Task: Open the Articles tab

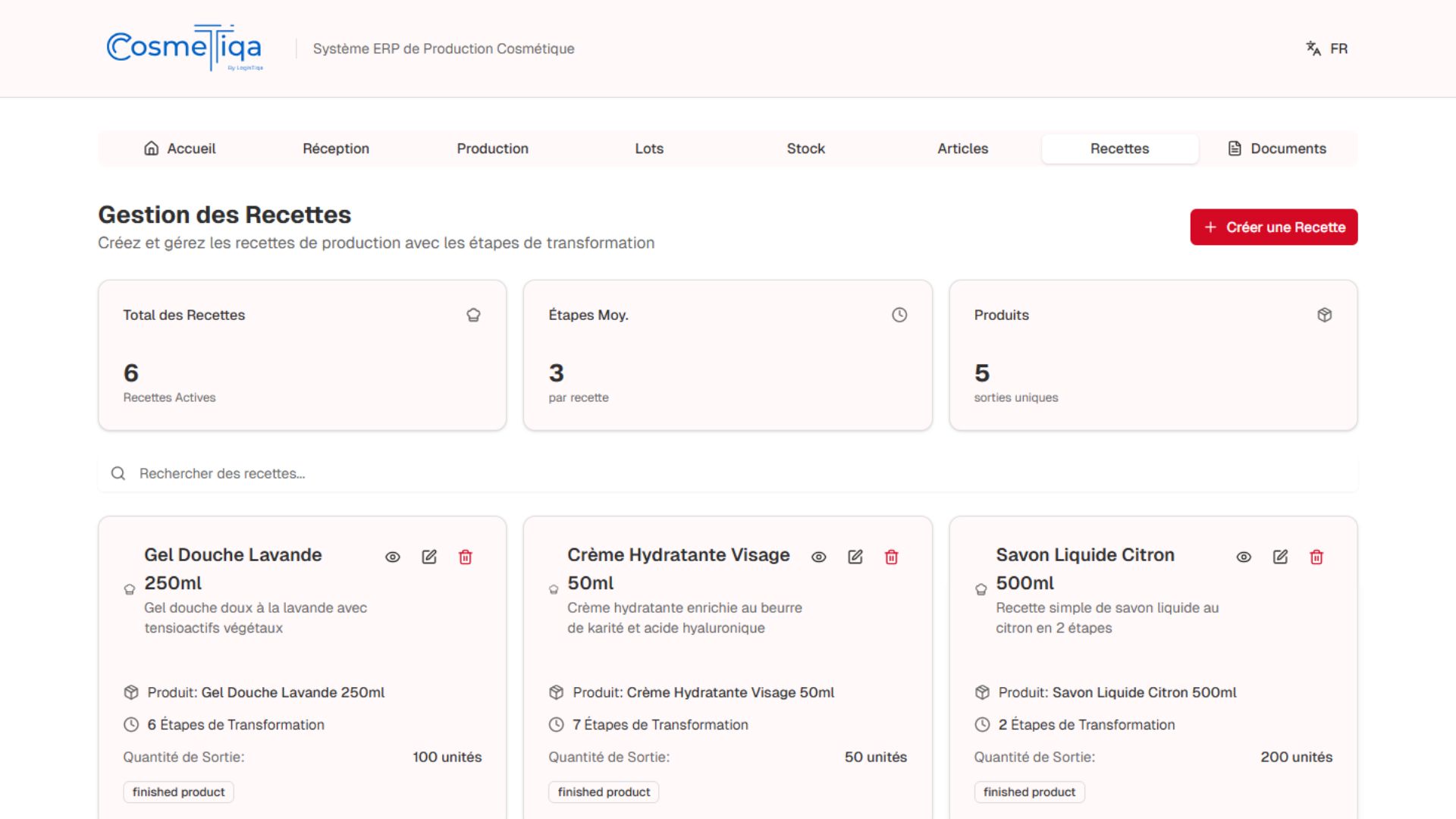Action: coord(962,149)
